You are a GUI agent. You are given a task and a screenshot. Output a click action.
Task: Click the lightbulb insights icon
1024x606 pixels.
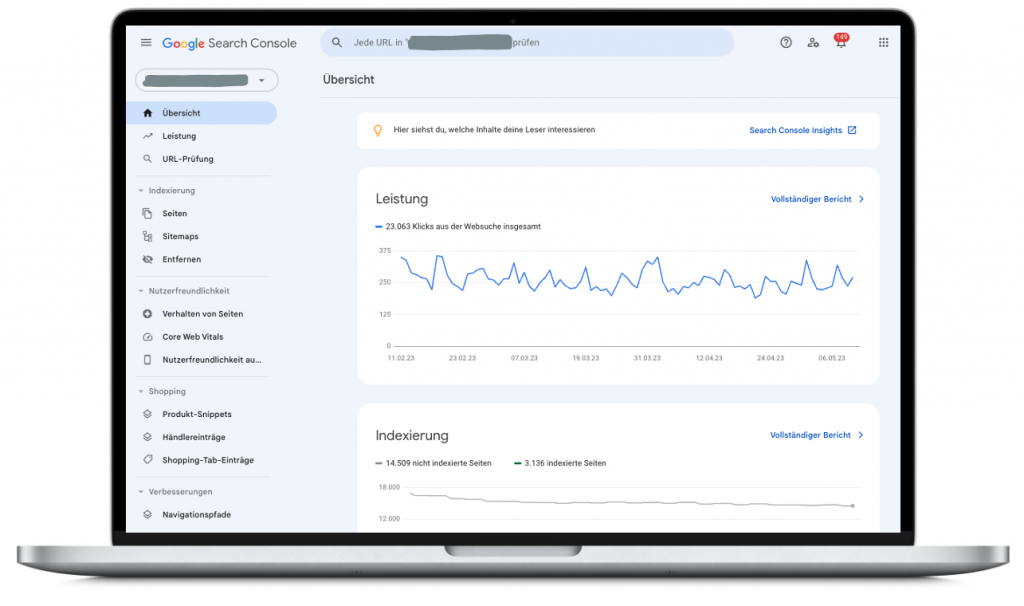tap(378, 130)
